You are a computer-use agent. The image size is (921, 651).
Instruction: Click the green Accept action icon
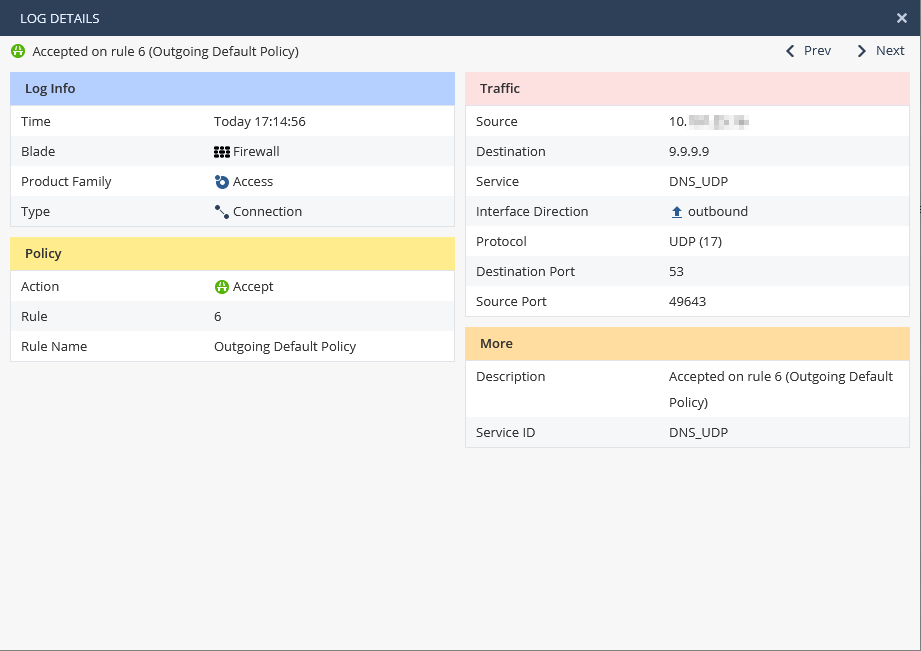(x=222, y=287)
